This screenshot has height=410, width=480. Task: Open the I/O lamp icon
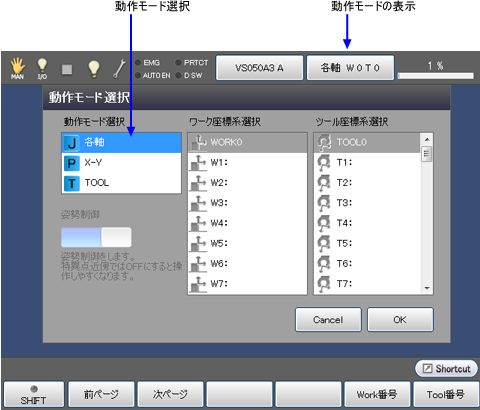[x=42, y=69]
